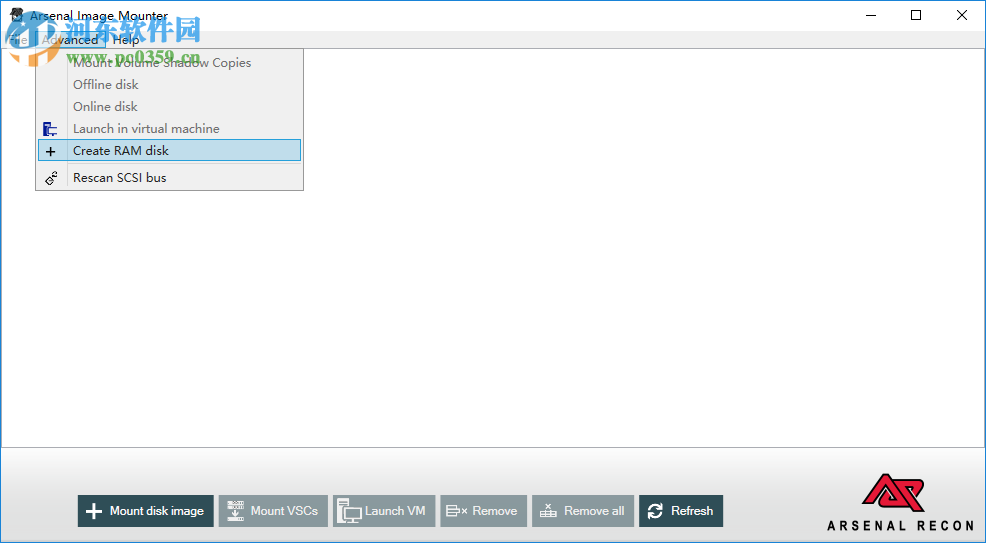Select Rescan SCSI bus menu entry
This screenshot has height=543, width=986.
click(169, 178)
